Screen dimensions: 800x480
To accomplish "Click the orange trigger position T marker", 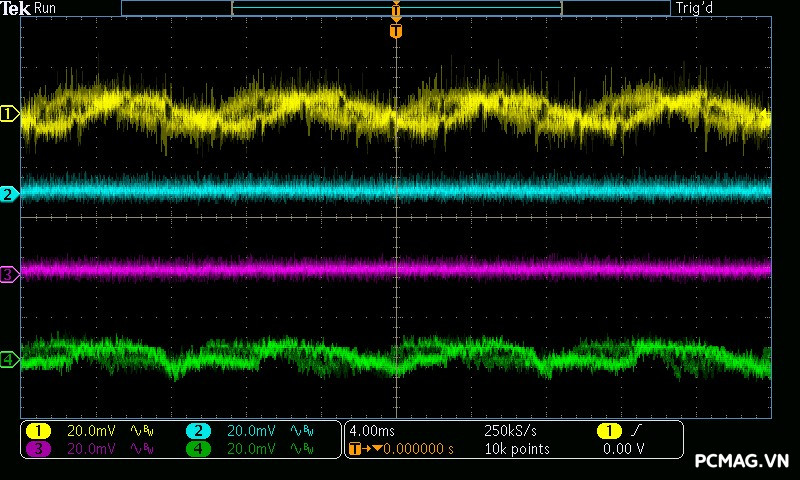I will (396, 31).
